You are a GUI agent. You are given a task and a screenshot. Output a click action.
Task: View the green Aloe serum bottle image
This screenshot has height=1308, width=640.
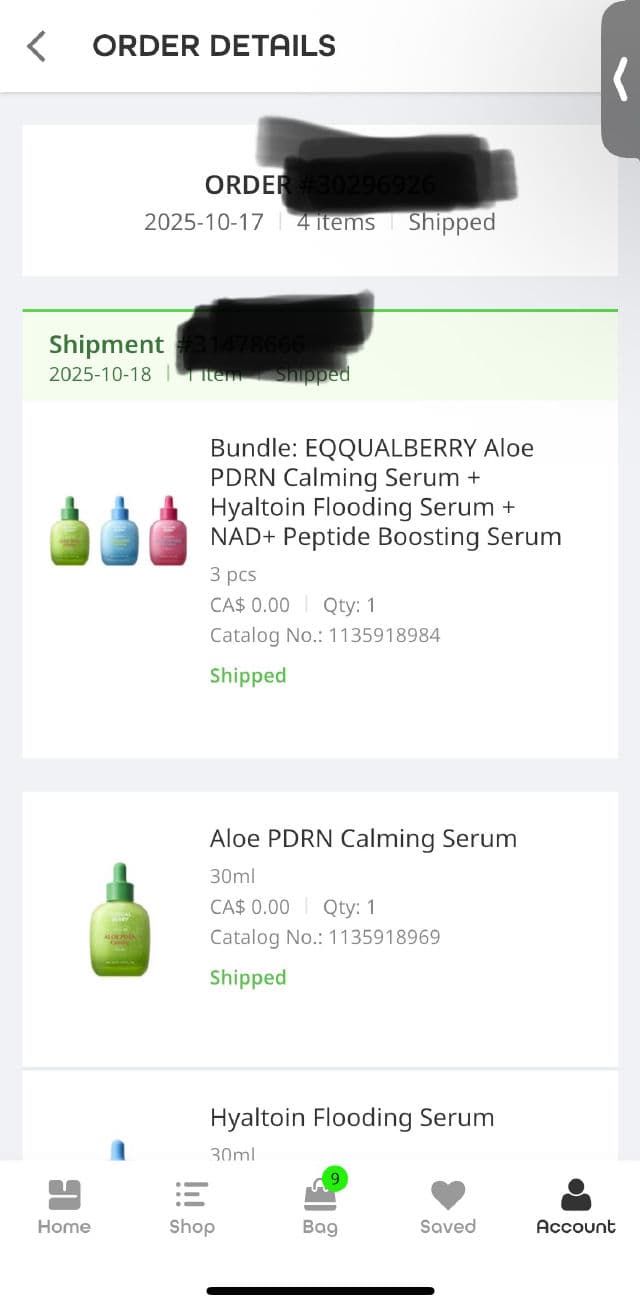click(x=120, y=920)
